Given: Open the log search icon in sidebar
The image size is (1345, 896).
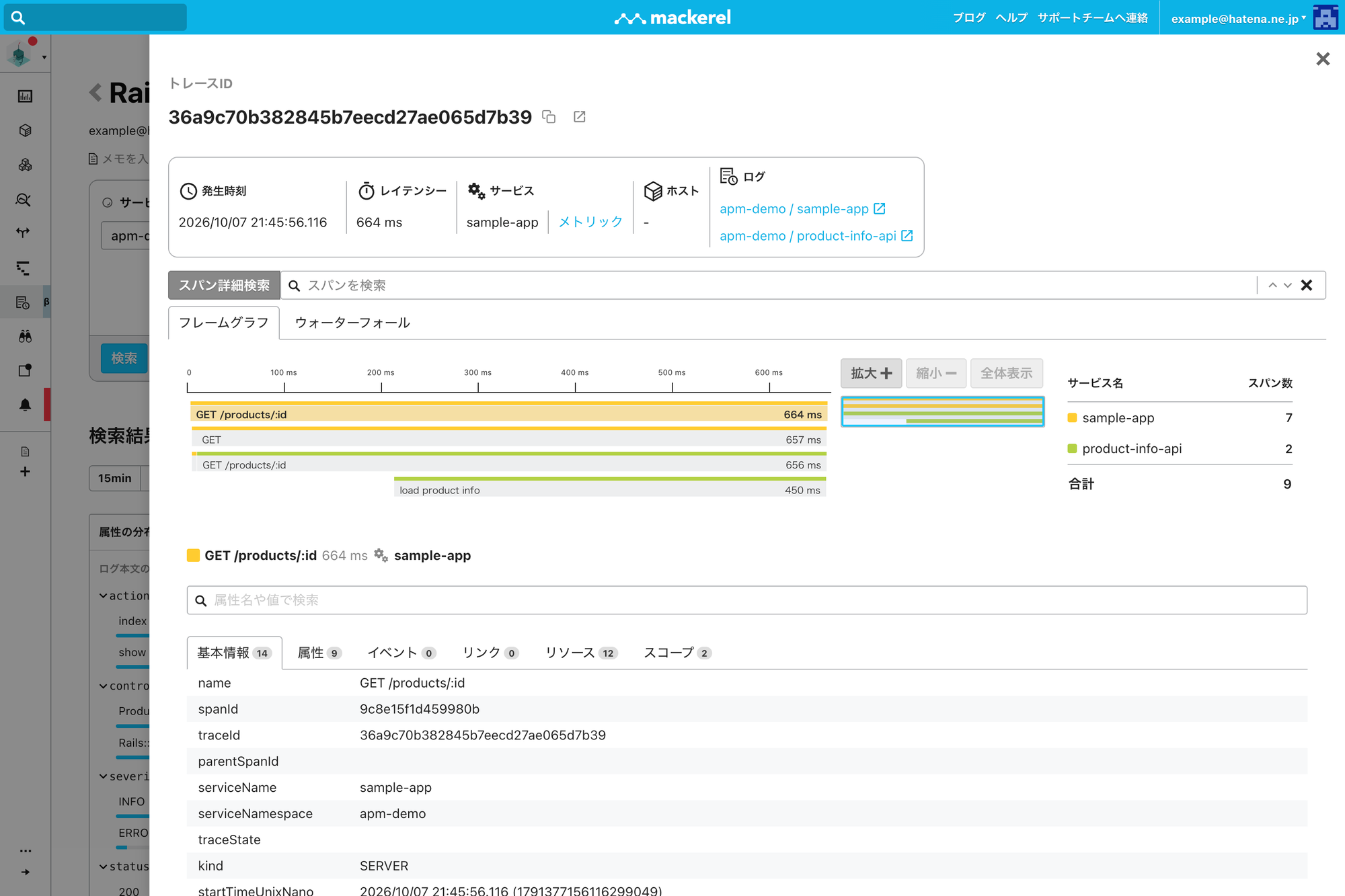Looking at the screenshot, I should [23, 302].
